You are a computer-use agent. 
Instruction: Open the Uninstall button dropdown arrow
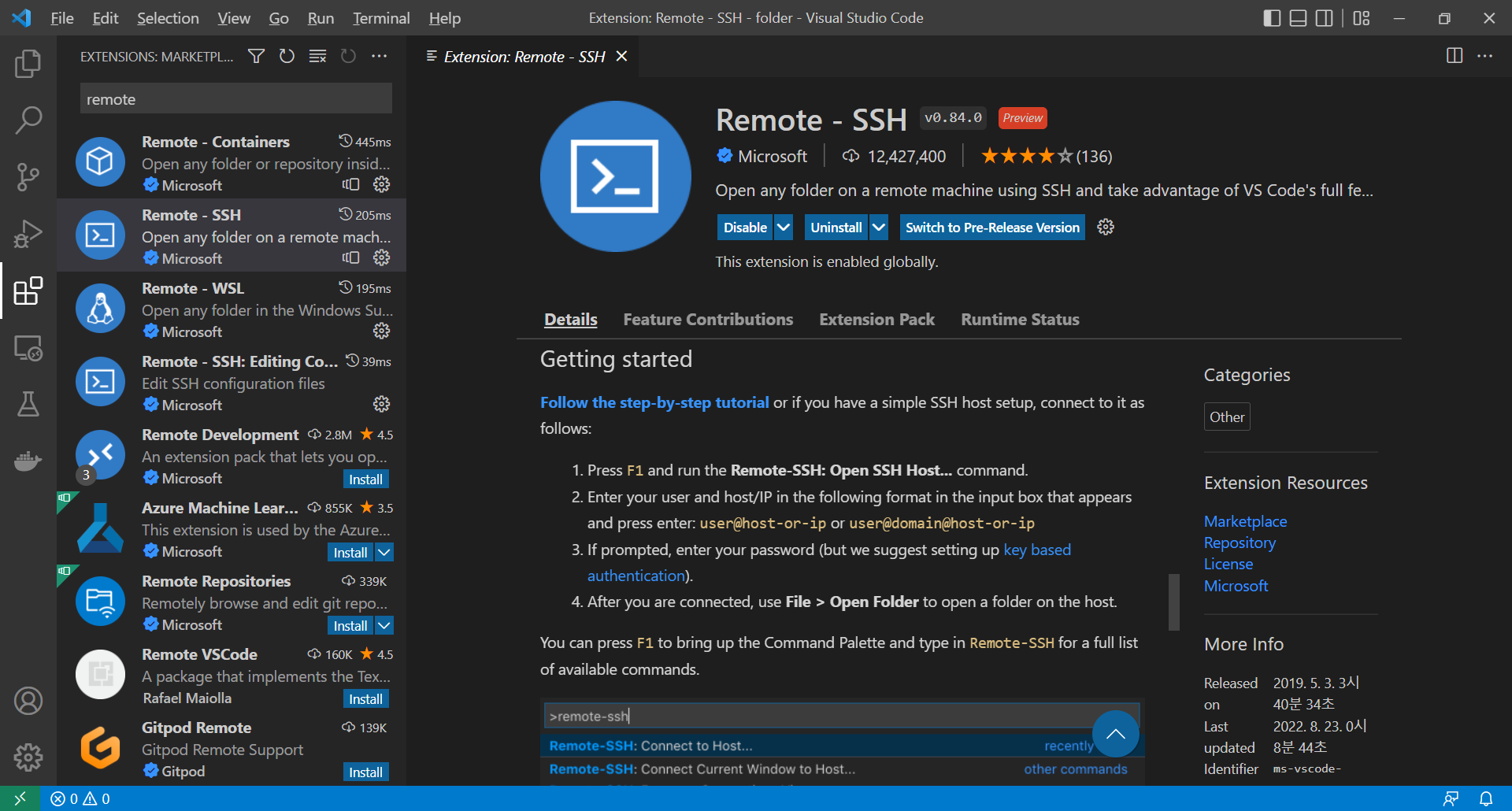tap(878, 227)
